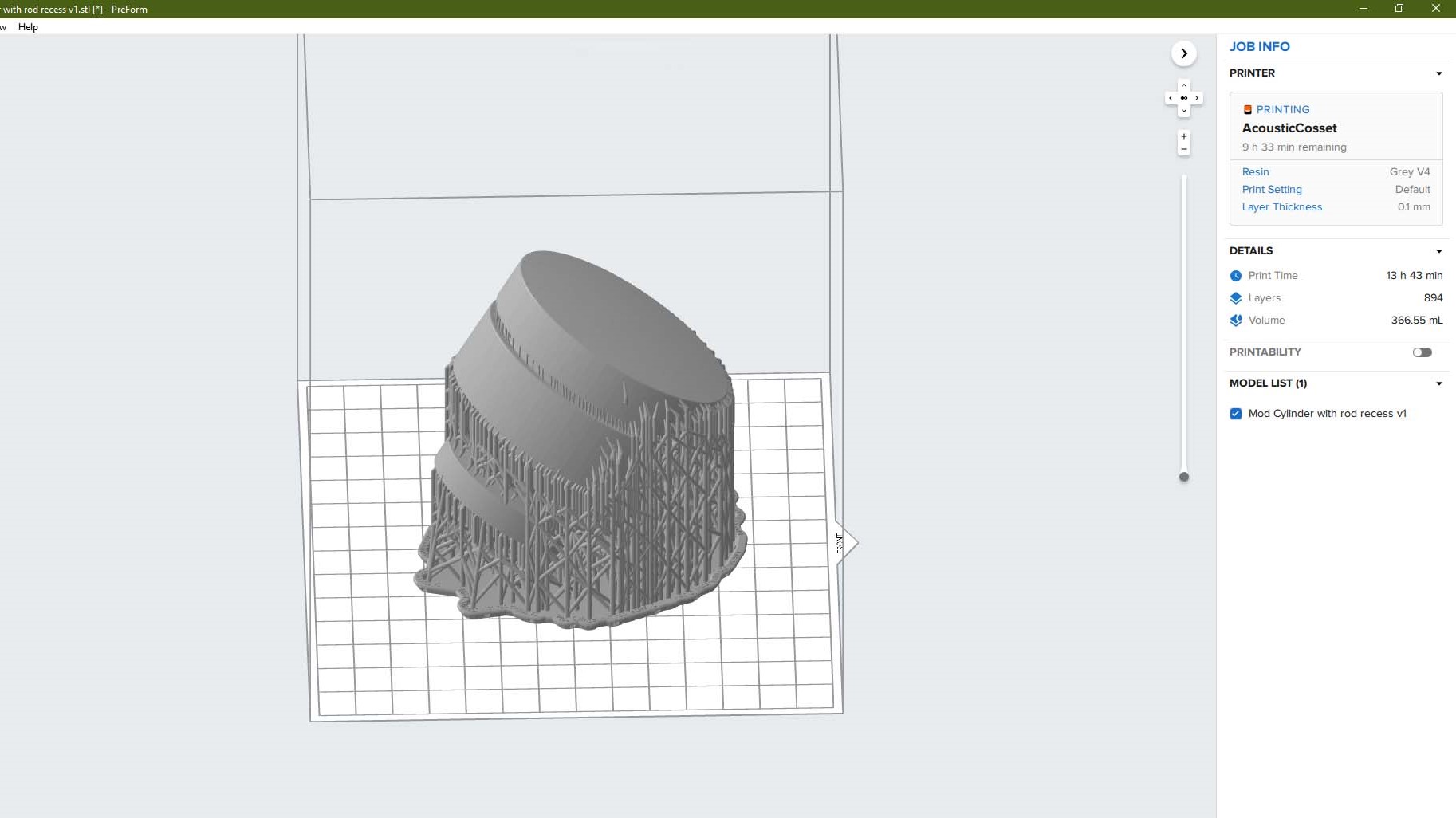
Task: Select the AcousticCosset printer name
Action: coord(1289,128)
